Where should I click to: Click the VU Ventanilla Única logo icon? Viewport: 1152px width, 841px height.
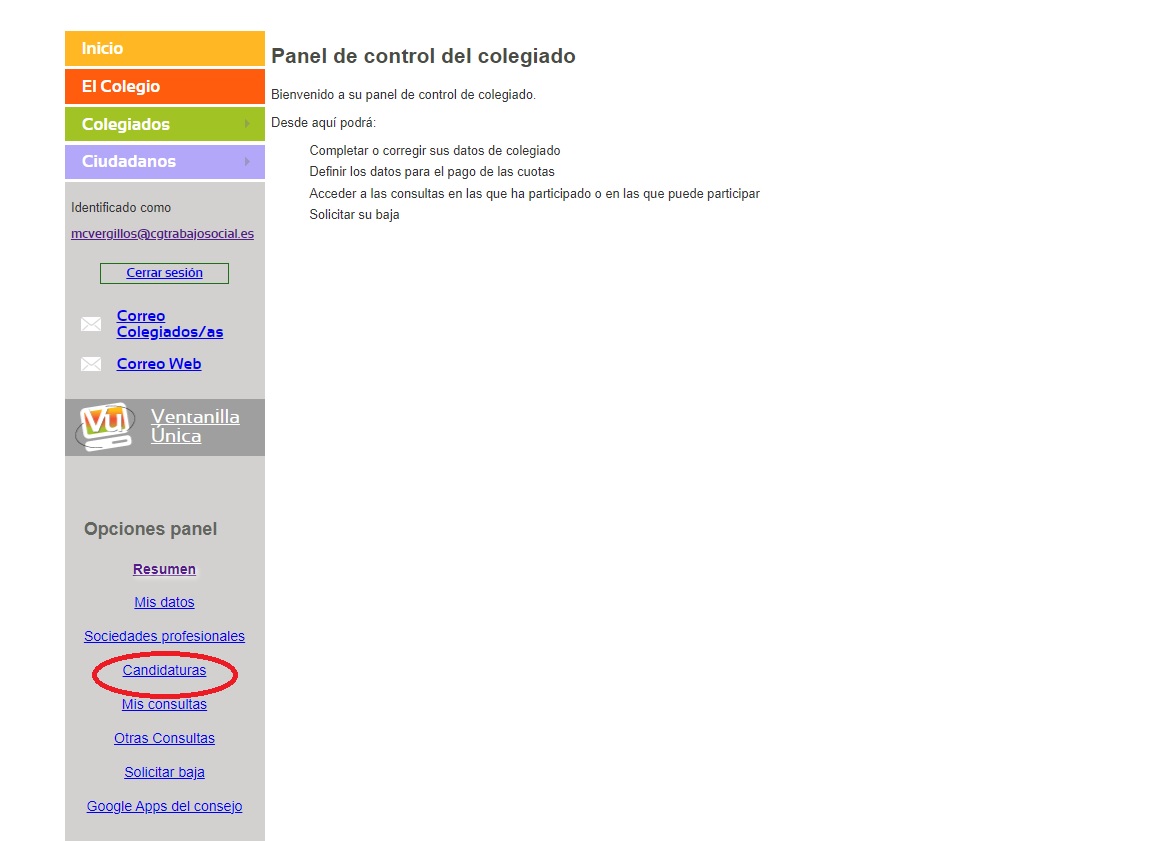click(106, 427)
